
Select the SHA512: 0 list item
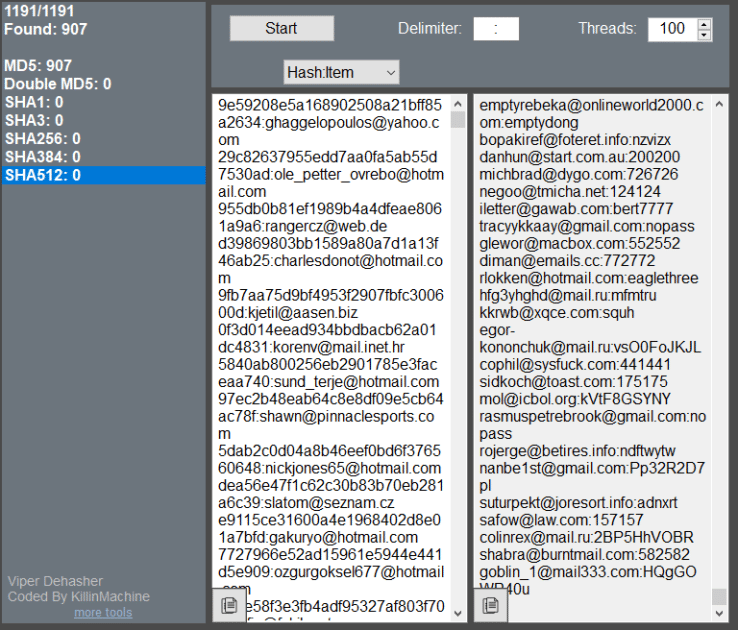coord(104,175)
